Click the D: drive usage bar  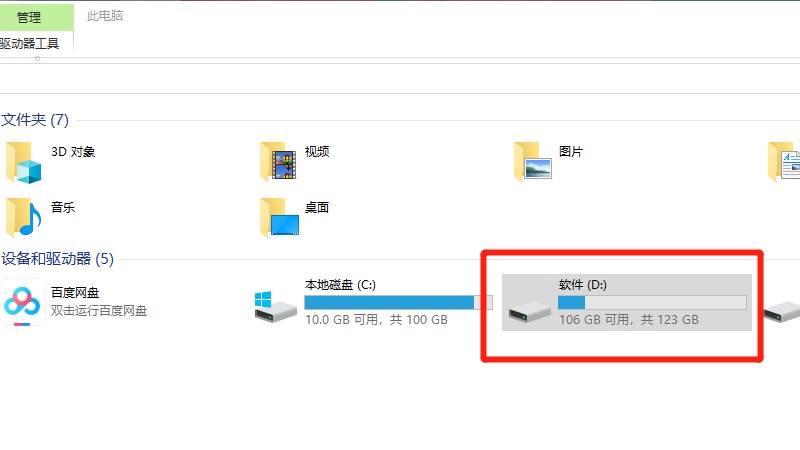coord(652,303)
